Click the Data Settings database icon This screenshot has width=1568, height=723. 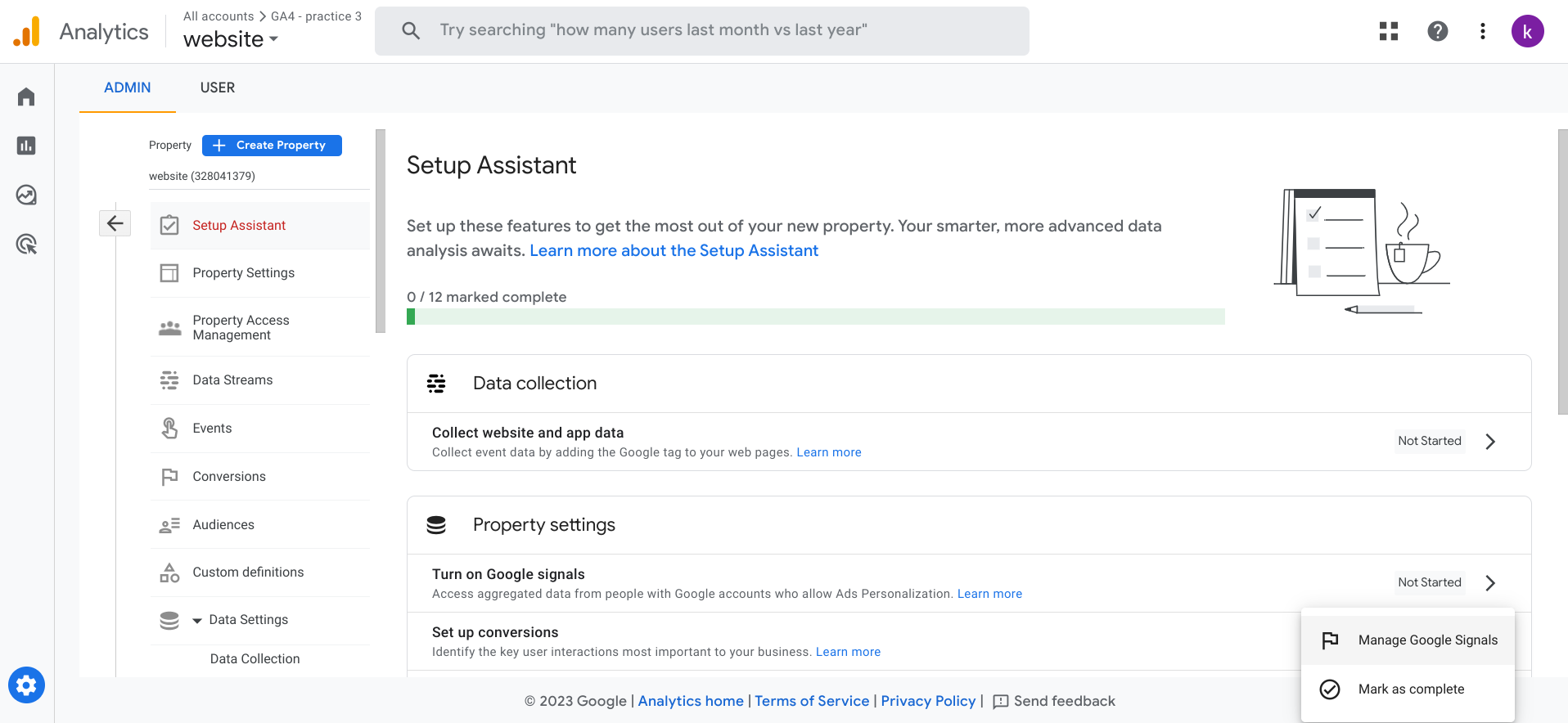pyautogui.click(x=169, y=620)
